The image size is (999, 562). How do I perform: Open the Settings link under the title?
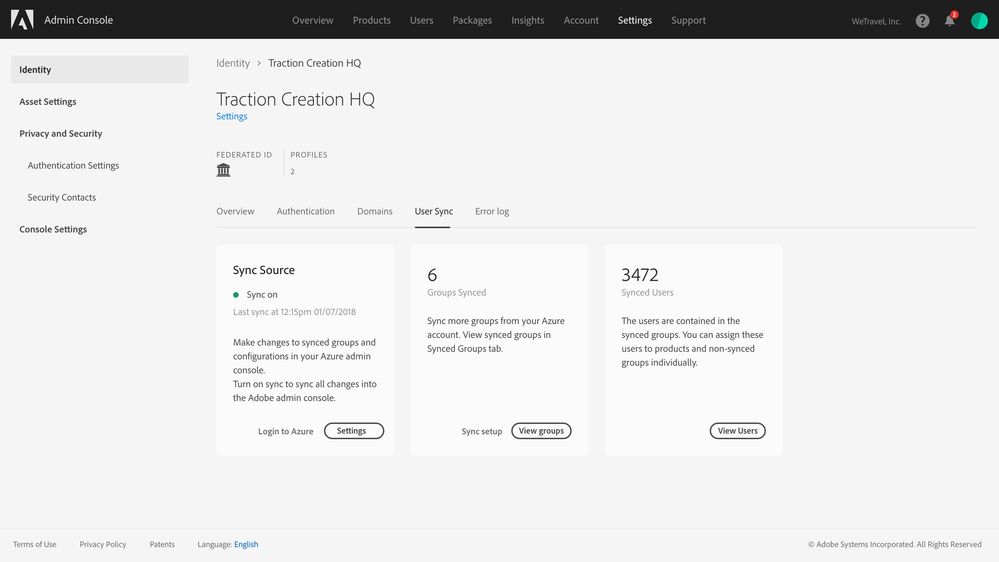[231, 116]
